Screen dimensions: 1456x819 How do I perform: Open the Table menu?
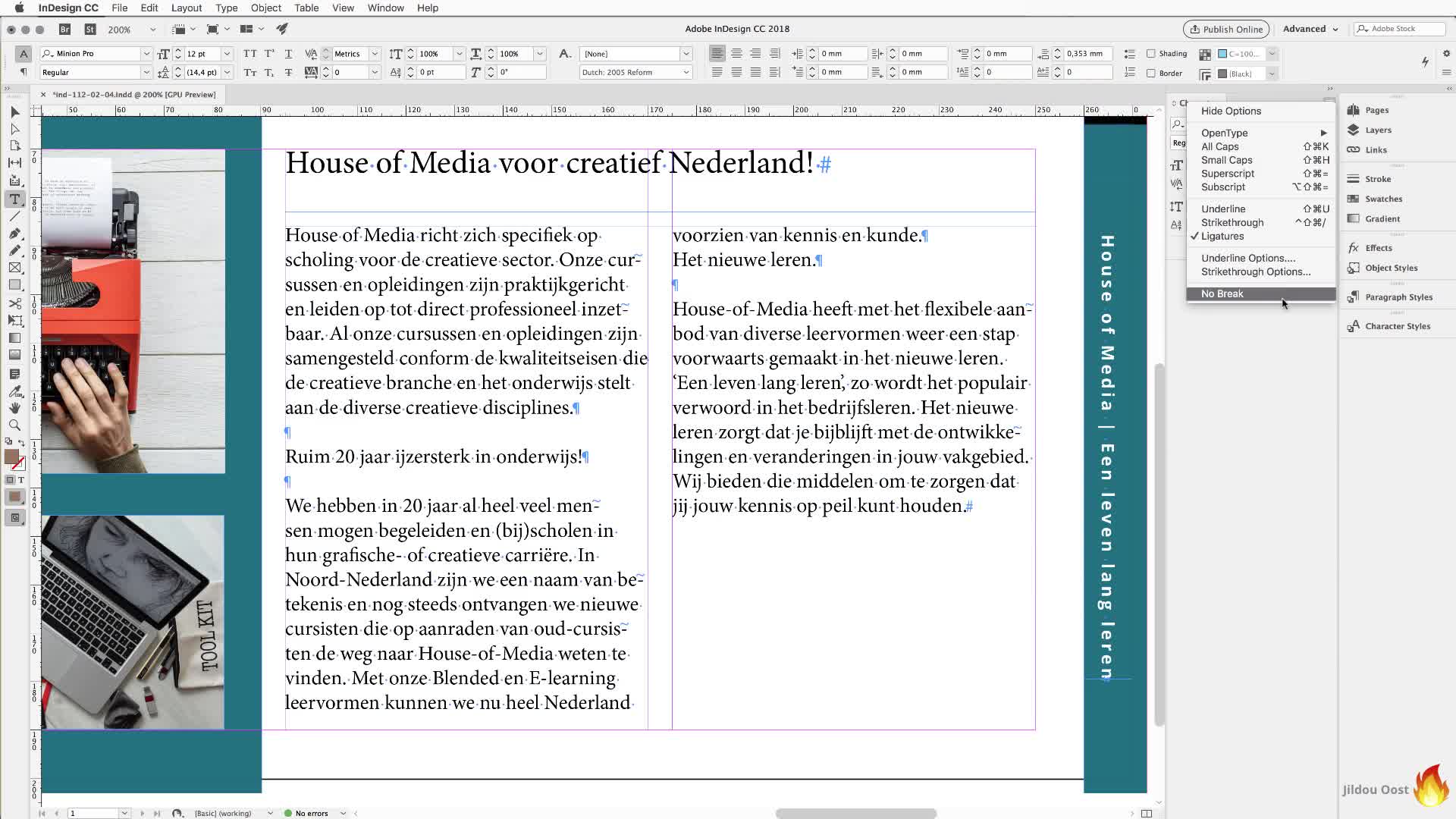pyautogui.click(x=306, y=8)
